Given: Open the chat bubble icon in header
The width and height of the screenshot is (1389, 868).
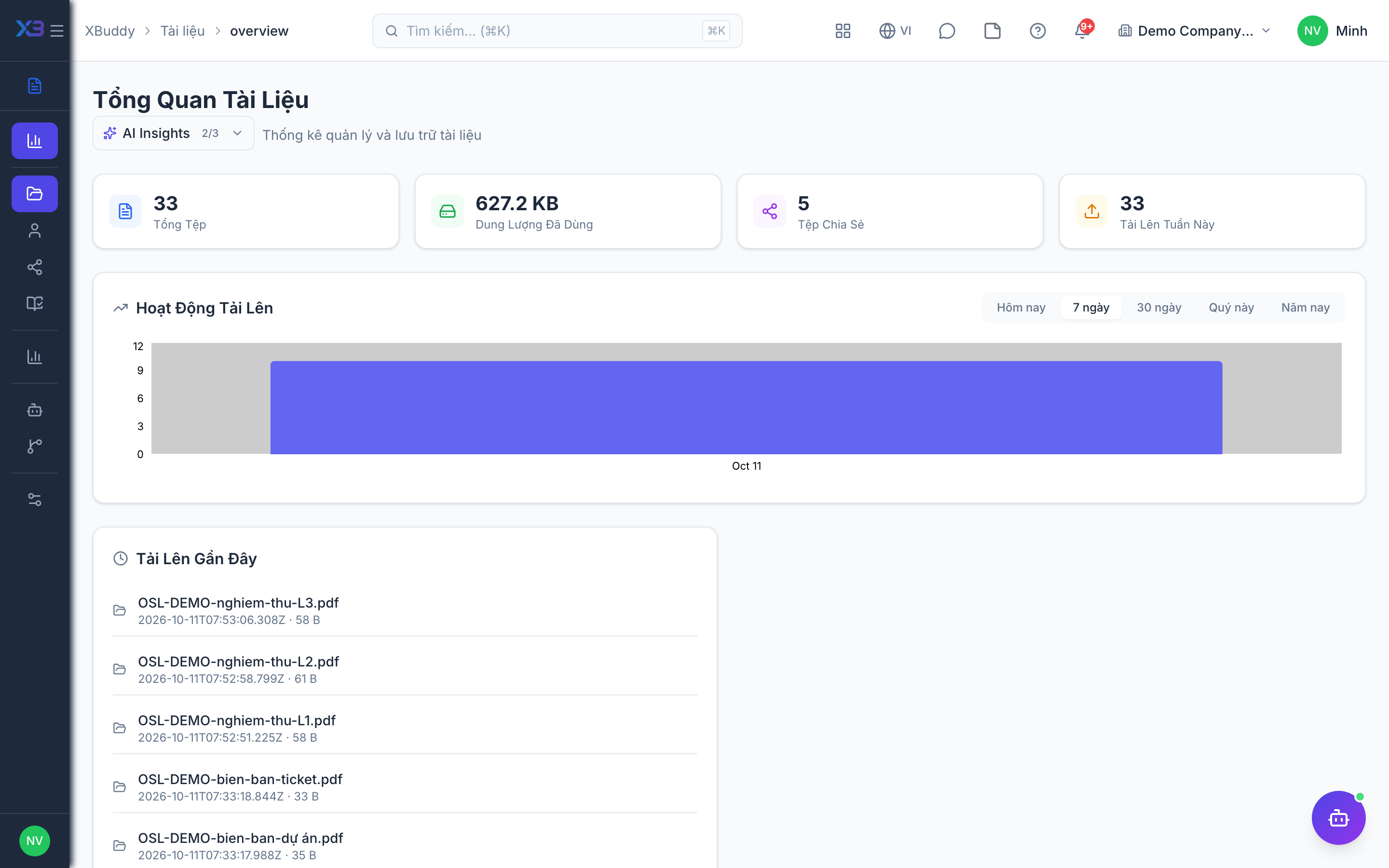Looking at the screenshot, I should [946, 31].
